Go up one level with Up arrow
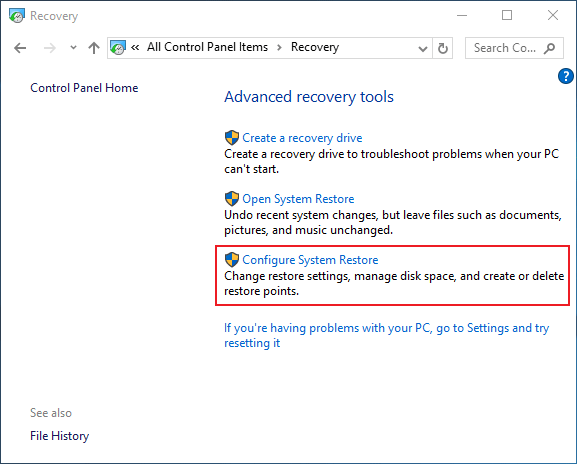 (94, 48)
